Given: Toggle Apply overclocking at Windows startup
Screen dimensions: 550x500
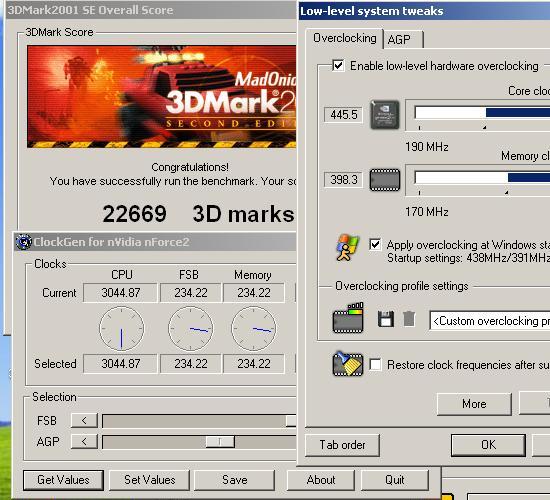Looking at the screenshot, I should pos(375,244).
